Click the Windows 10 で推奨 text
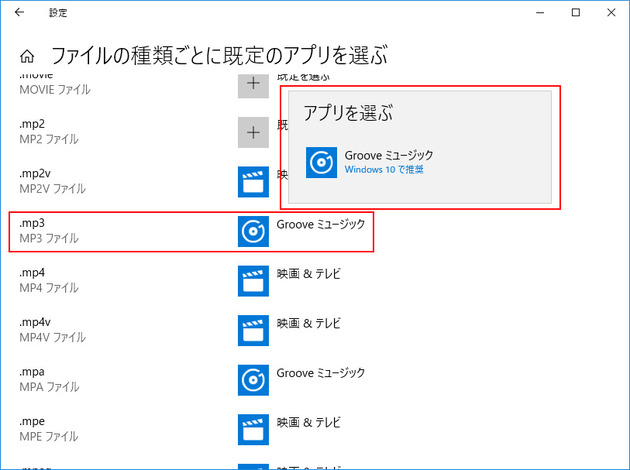The image size is (630, 470). [x=384, y=170]
